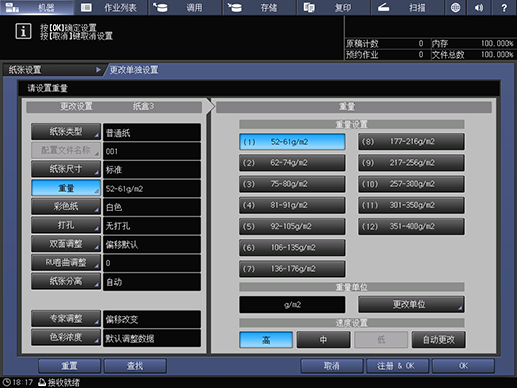This screenshot has width=517, height=388.
Task: Select weight (4) 81-91g/m2
Action: (x=292, y=205)
